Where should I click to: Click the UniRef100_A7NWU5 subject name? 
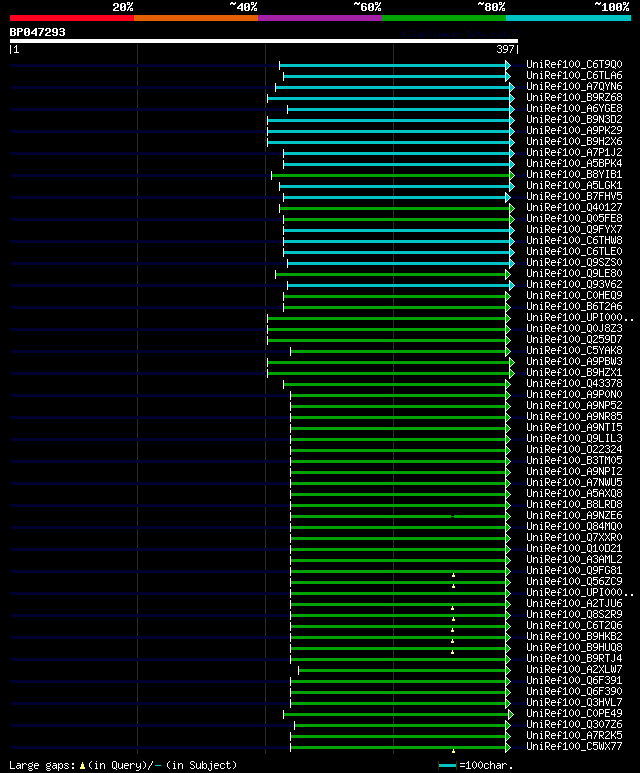click(574, 483)
